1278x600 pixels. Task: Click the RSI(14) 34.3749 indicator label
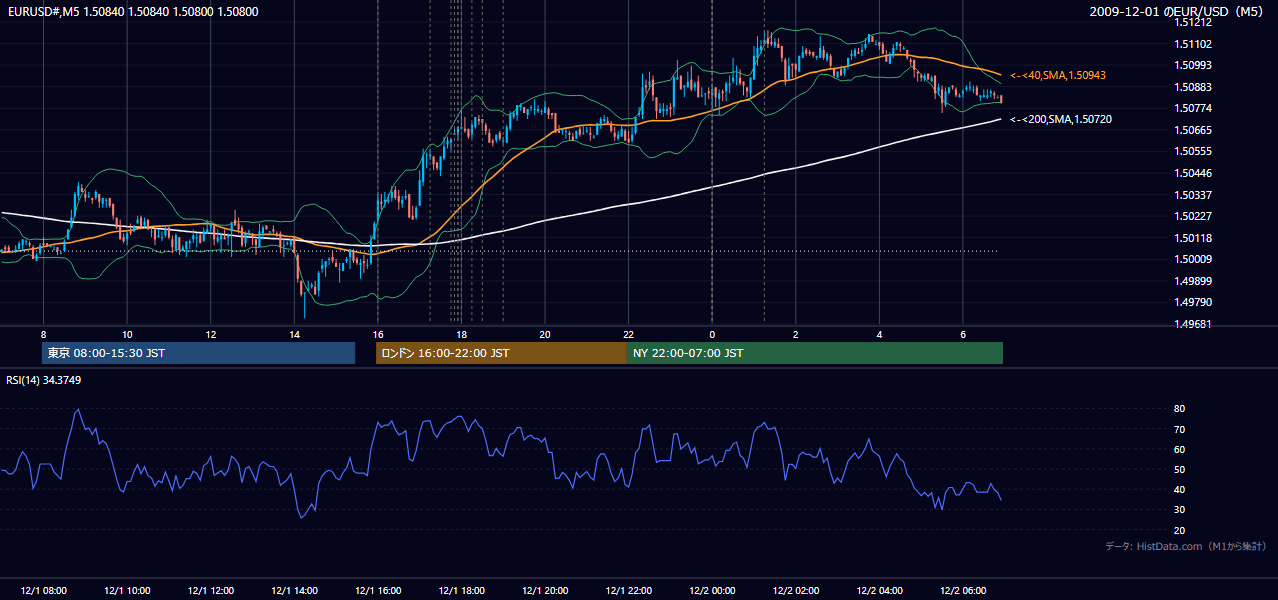[44, 380]
